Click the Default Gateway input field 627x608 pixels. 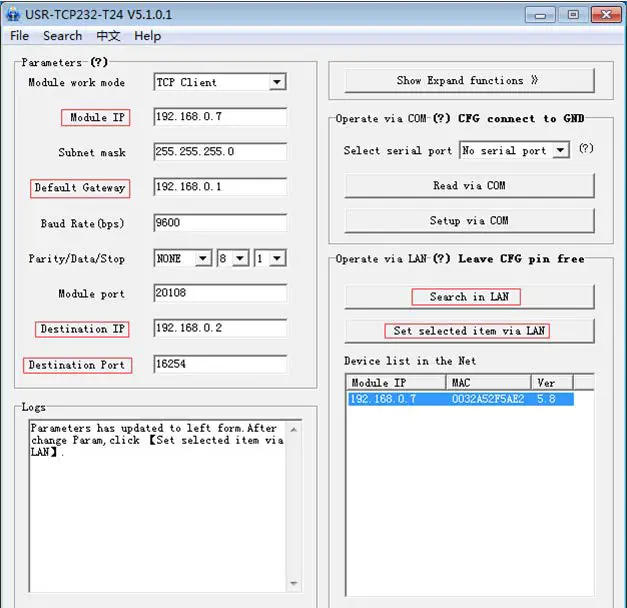click(220, 187)
